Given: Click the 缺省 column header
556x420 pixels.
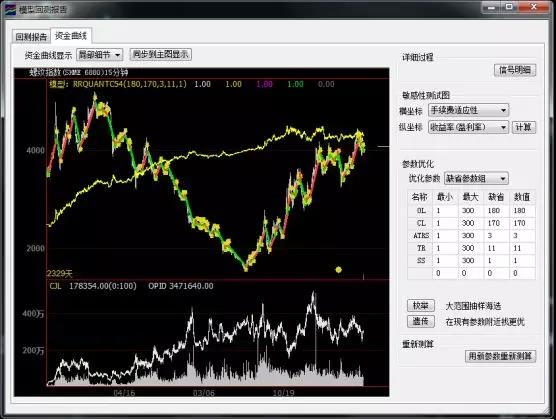Looking at the screenshot, I should coord(496,197).
